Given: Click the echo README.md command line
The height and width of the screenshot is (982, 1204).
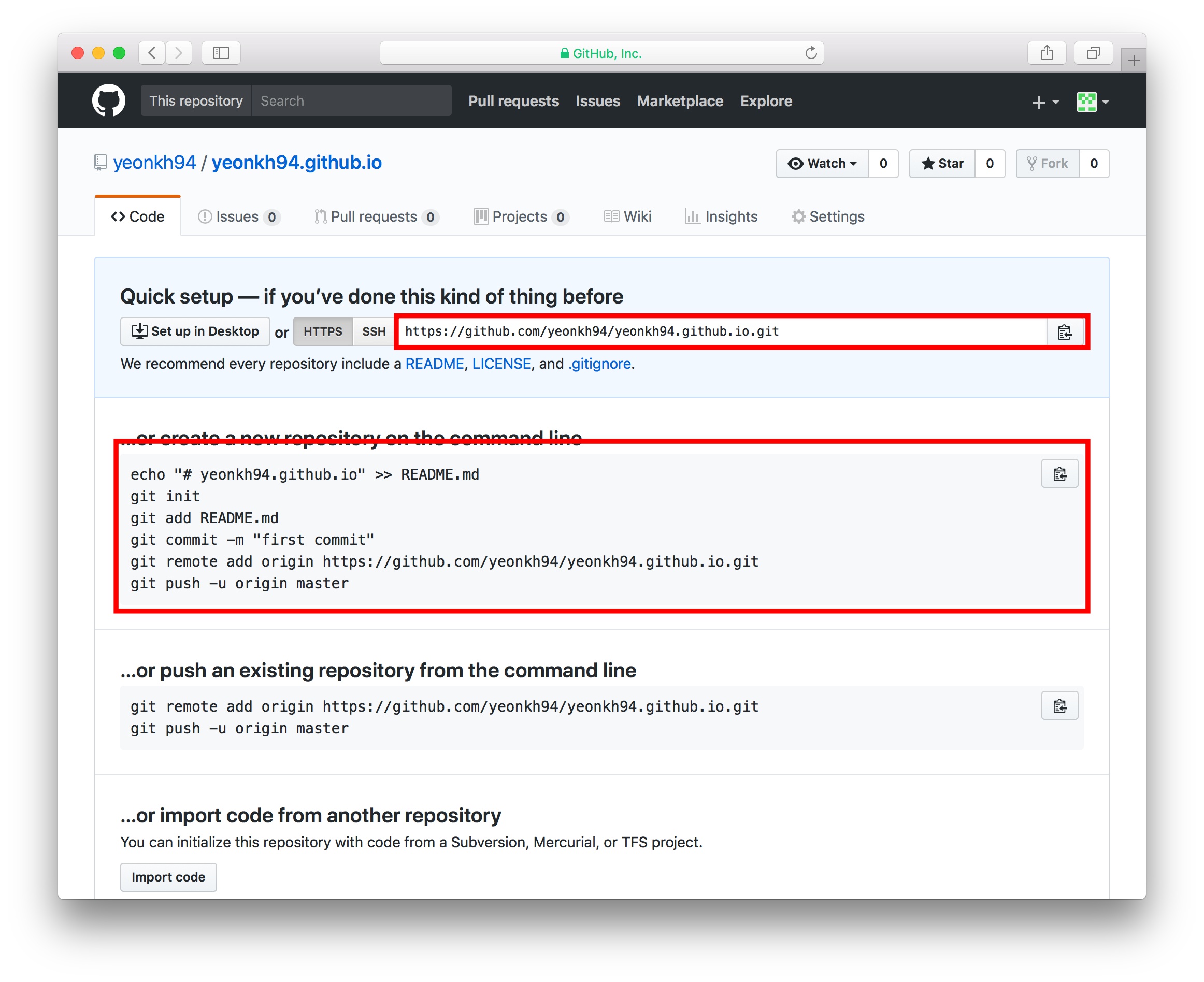Looking at the screenshot, I should tap(305, 474).
